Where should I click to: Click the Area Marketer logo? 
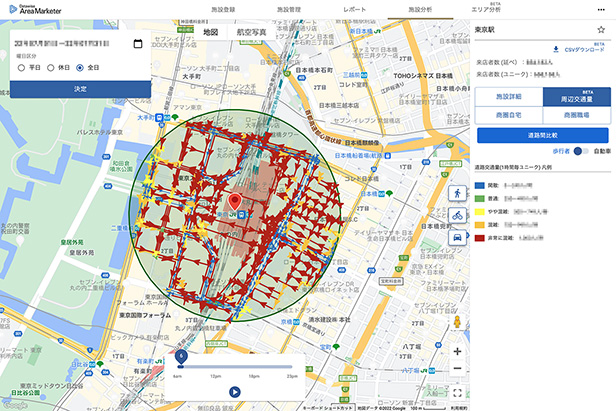(x=35, y=9)
